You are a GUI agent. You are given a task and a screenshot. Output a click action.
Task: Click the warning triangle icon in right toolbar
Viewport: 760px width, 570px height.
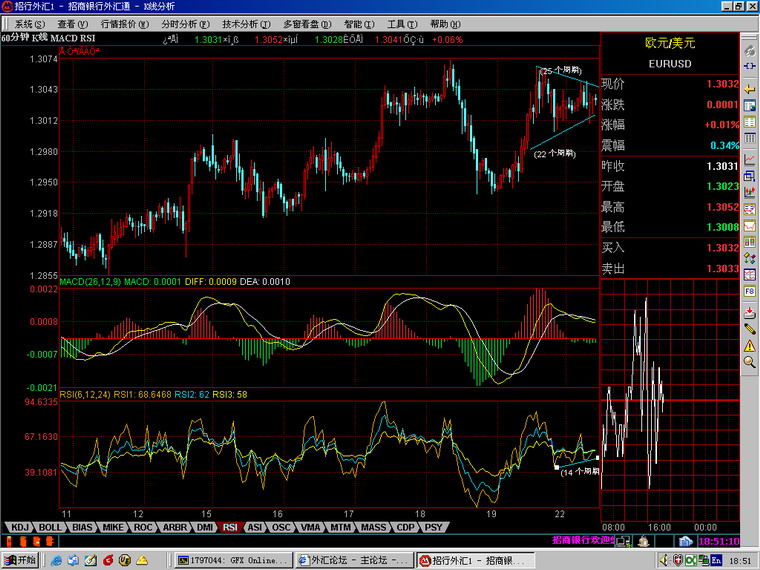(749, 346)
